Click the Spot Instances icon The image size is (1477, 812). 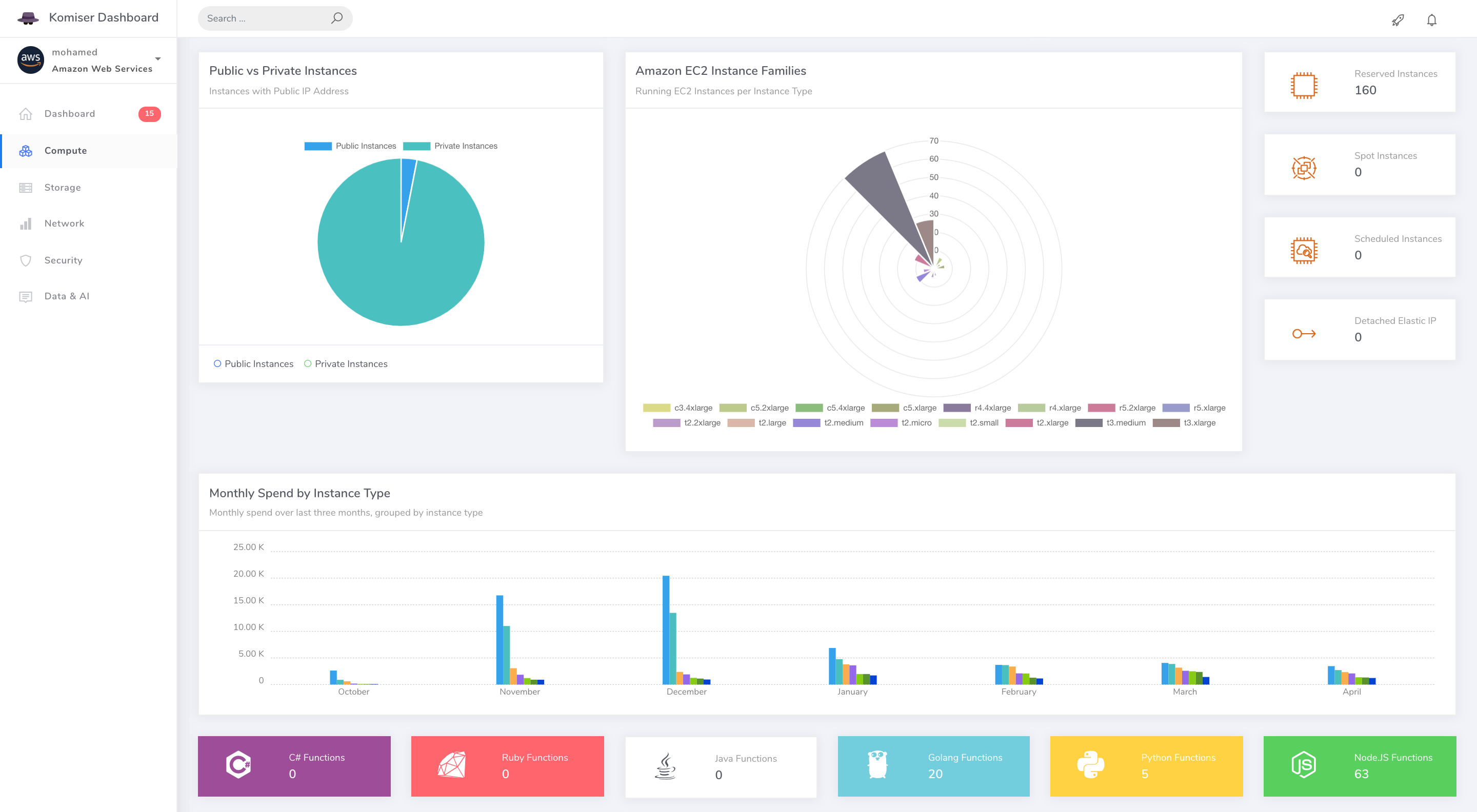(x=1303, y=168)
